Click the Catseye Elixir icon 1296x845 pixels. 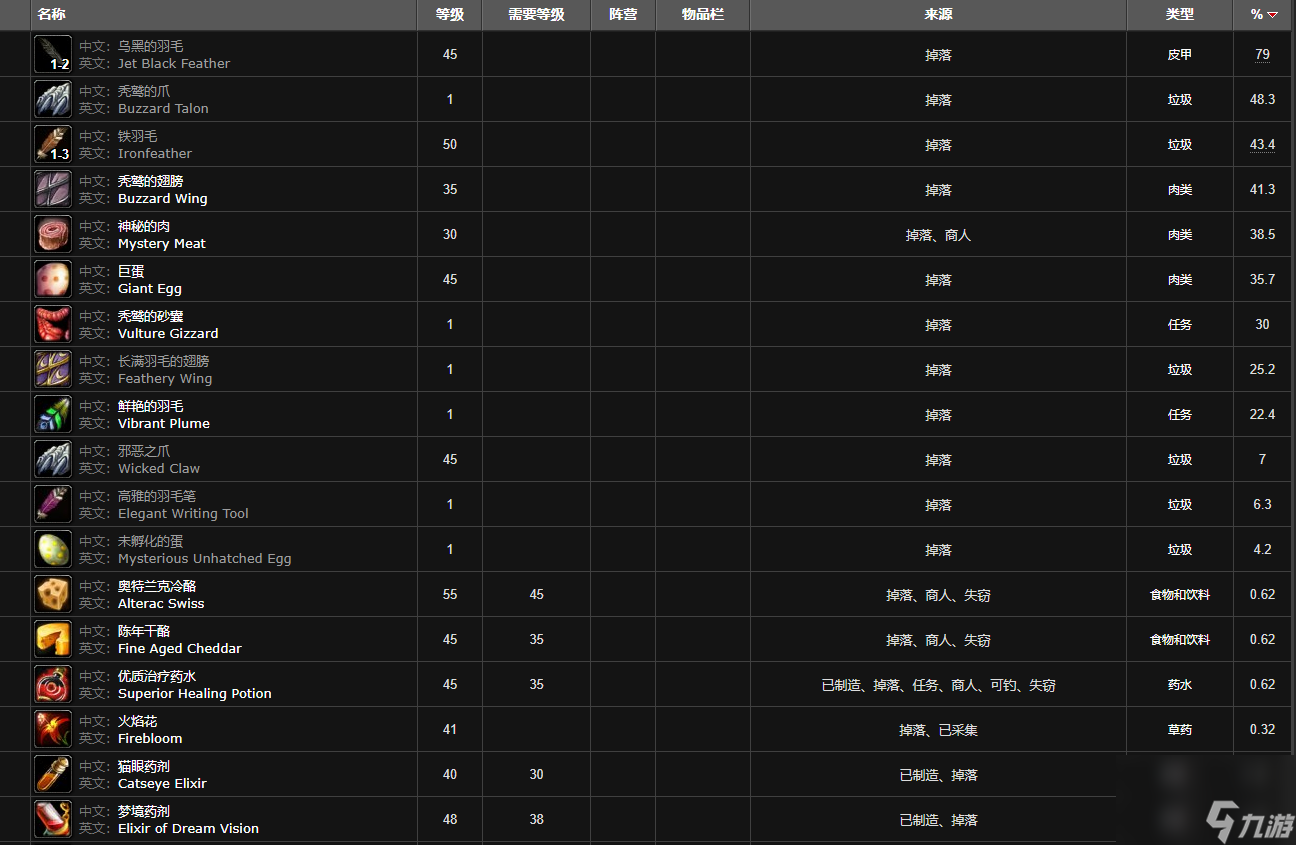point(53,775)
